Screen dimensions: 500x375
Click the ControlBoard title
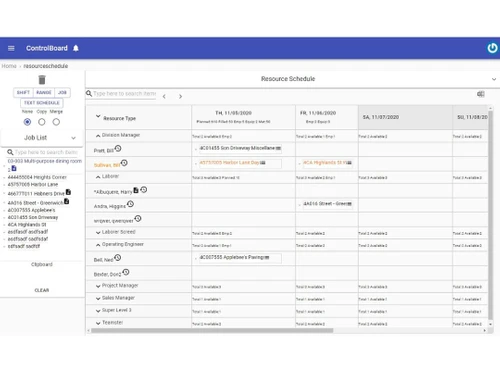tap(47, 48)
